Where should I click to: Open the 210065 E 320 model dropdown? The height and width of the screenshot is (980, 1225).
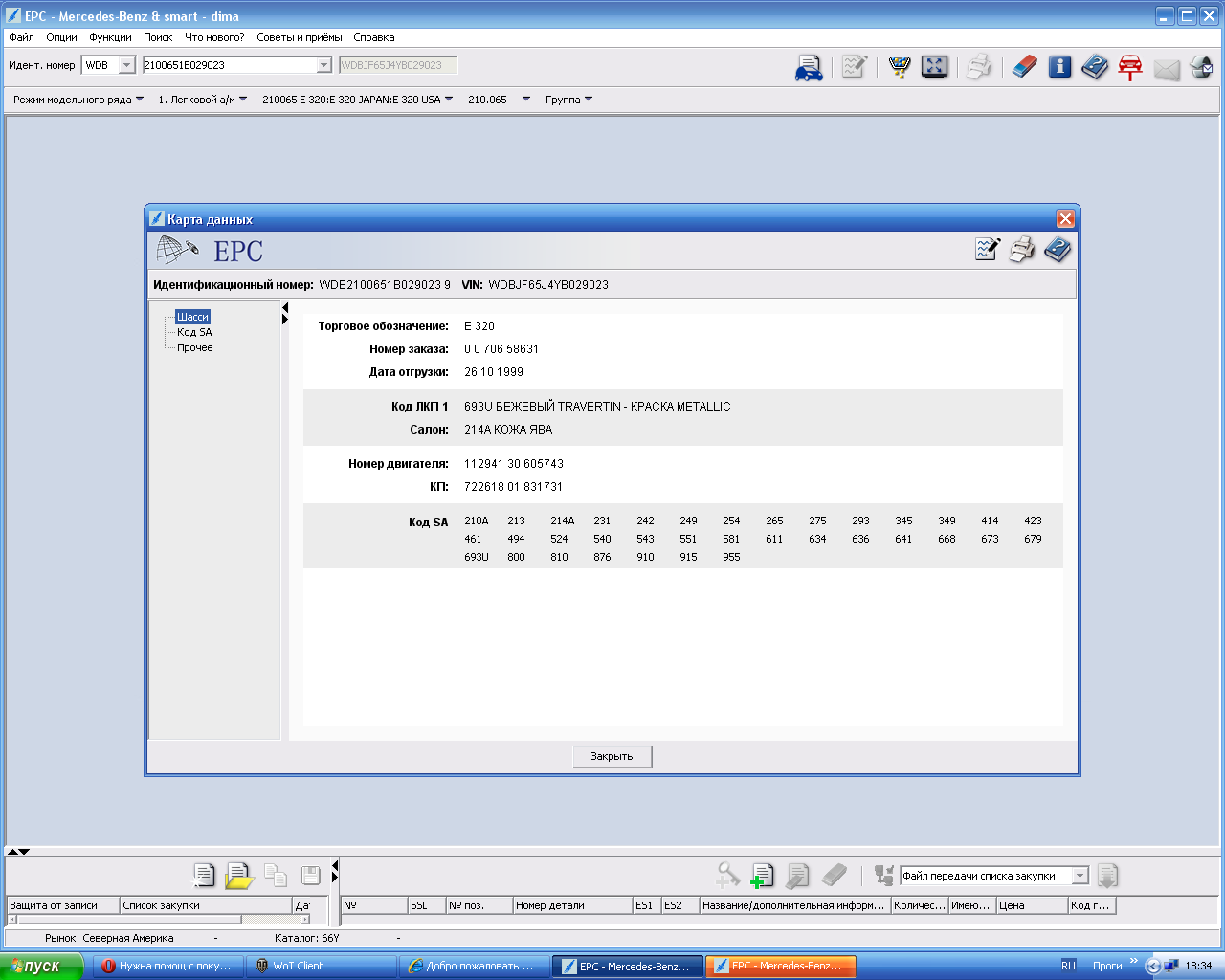358,100
